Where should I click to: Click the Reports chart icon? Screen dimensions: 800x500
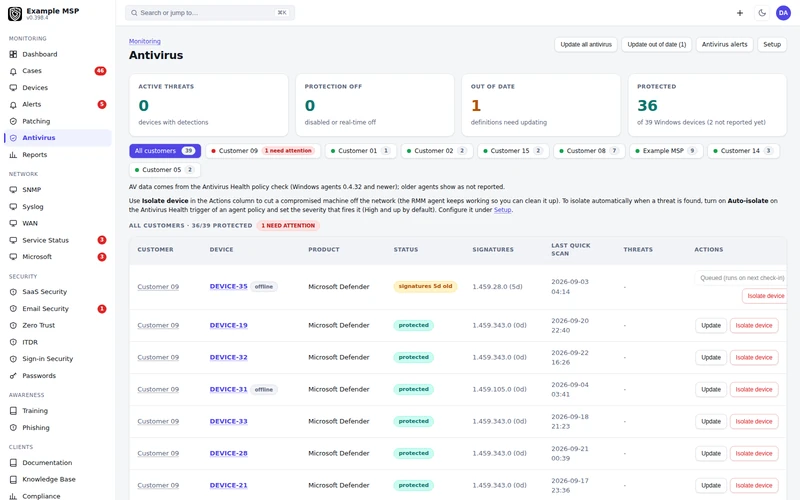[x=13, y=155]
